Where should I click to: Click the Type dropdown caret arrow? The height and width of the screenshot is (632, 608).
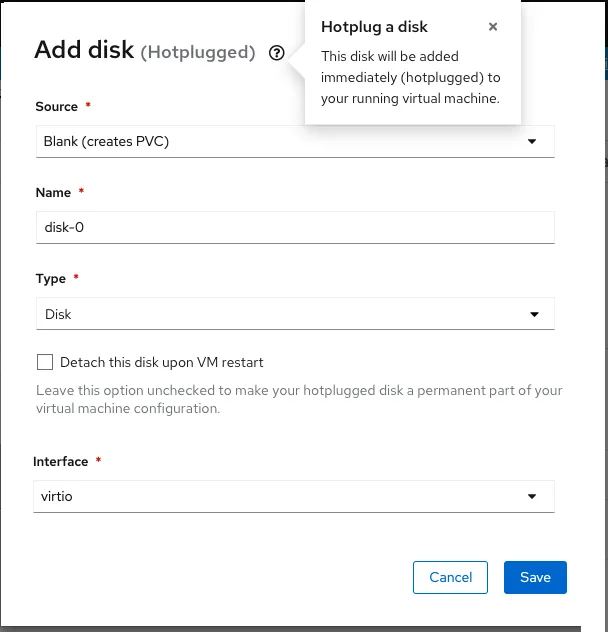532,314
